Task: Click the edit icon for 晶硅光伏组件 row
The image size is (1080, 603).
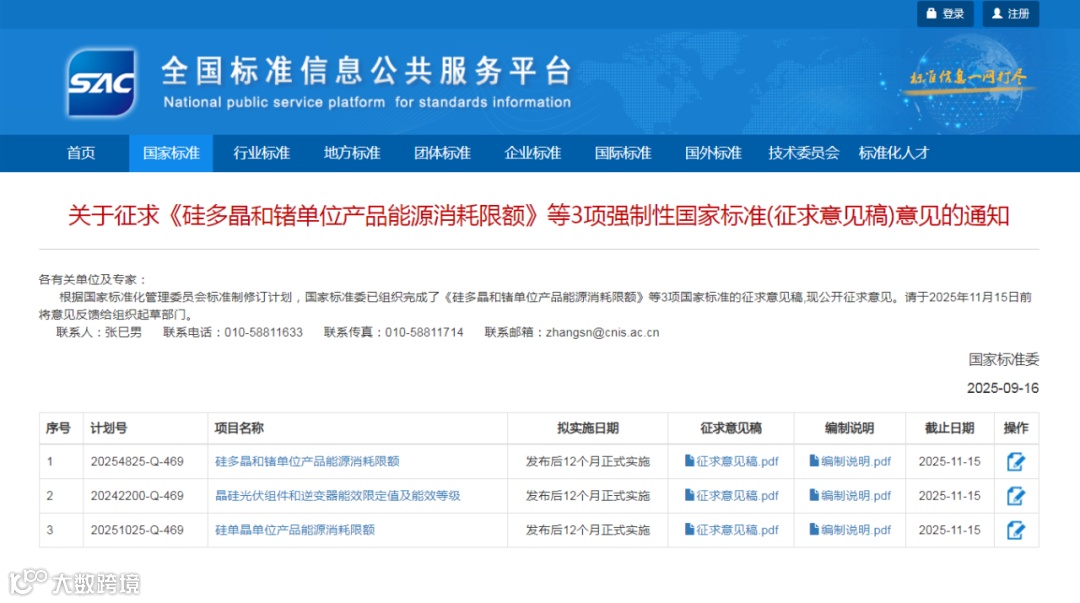Action: [x=1016, y=496]
